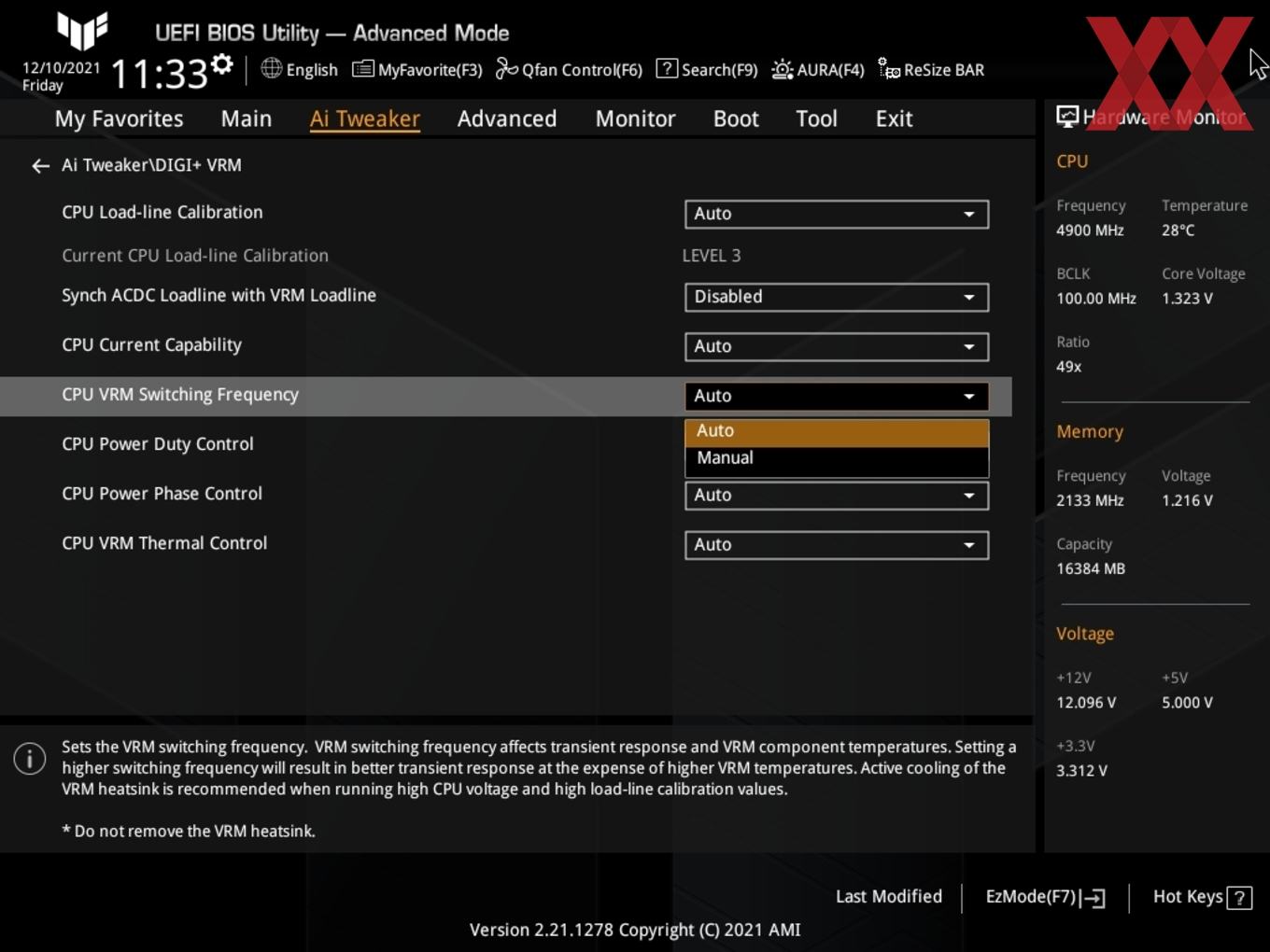Open CPU Power Phase Control dropdown

837,496
